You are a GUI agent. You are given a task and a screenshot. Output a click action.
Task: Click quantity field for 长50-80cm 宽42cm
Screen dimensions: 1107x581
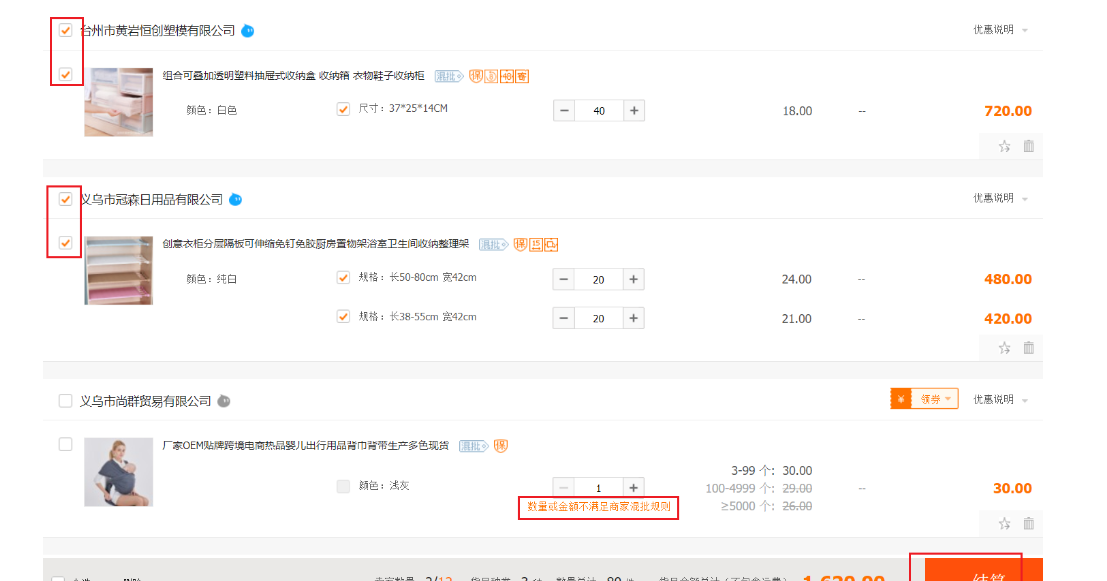pyautogui.click(x=599, y=280)
